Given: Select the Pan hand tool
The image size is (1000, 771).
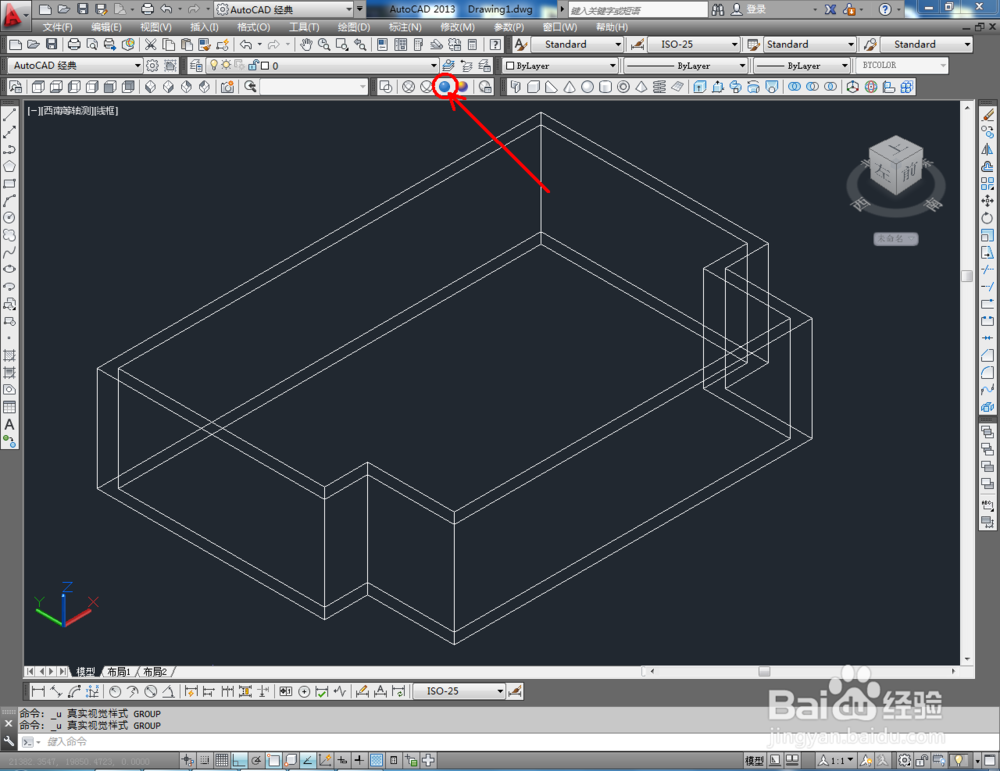Looking at the screenshot, I should point(306,44).
